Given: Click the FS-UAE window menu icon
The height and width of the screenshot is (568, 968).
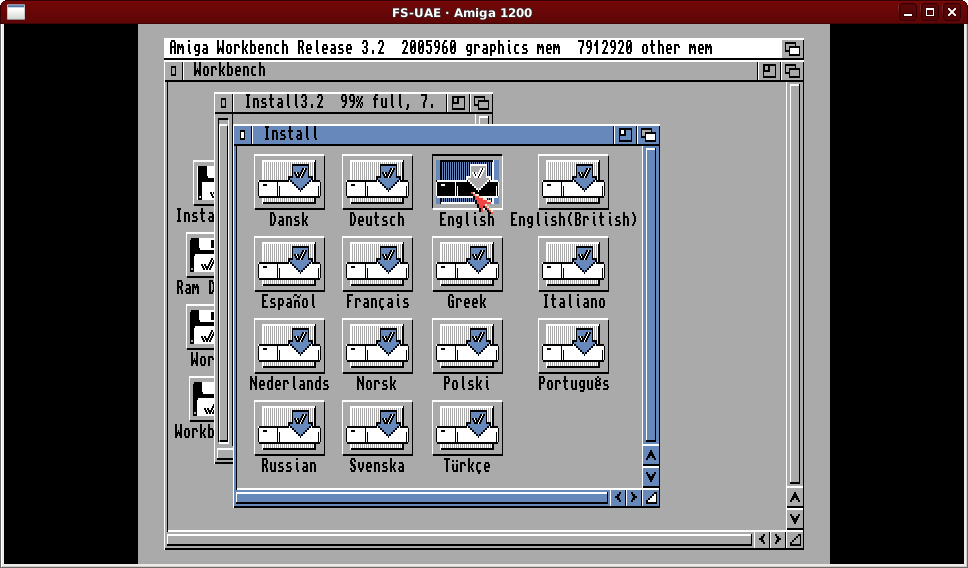Looking at the screenshot, I should 16,12.
